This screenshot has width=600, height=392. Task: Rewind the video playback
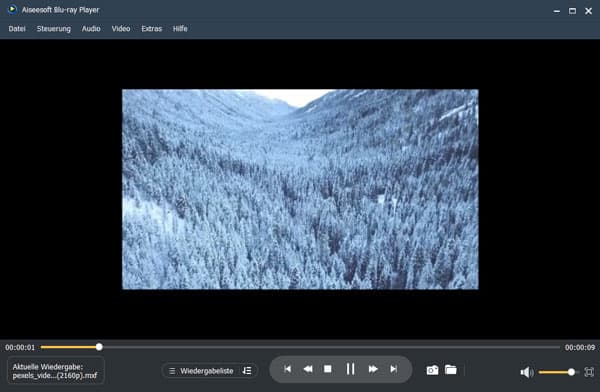308,369
